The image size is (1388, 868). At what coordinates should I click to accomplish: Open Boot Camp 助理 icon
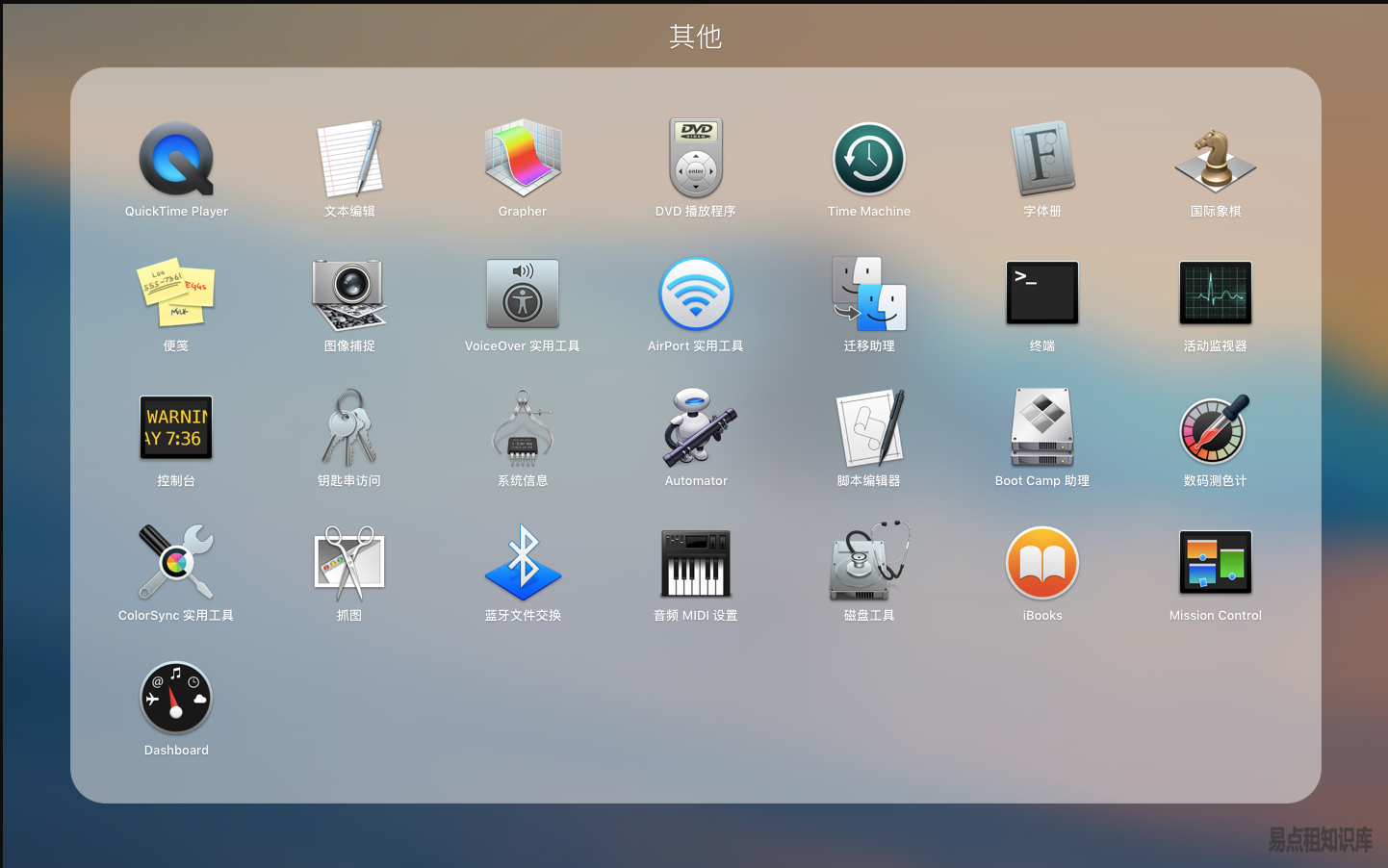1042,428
